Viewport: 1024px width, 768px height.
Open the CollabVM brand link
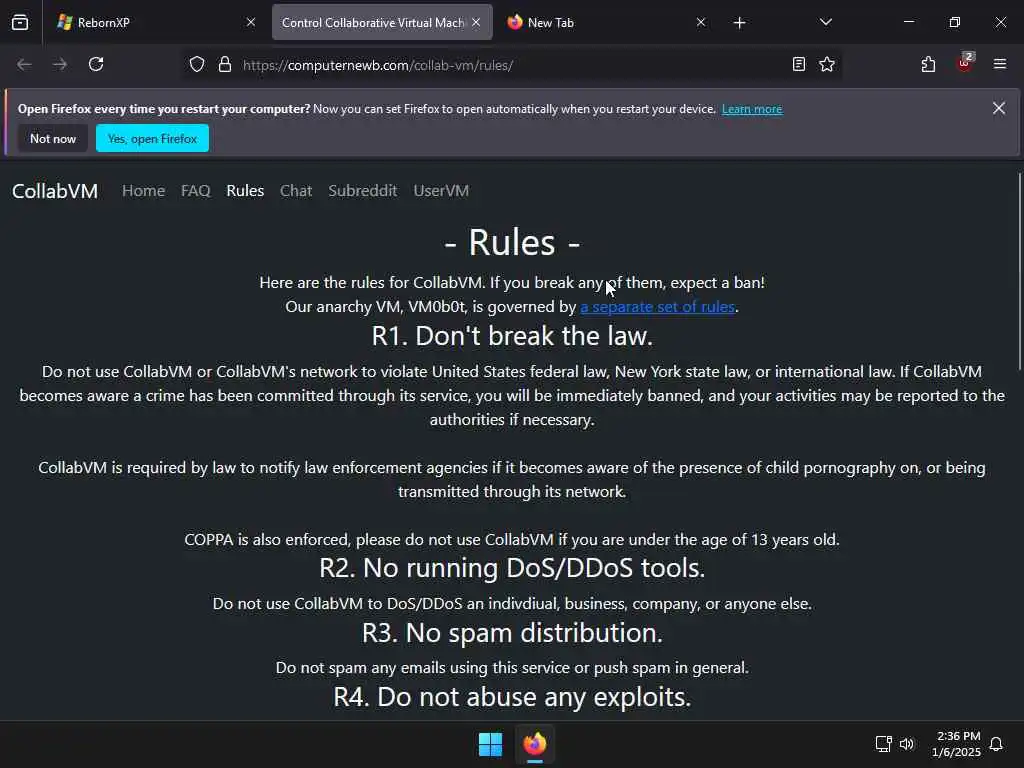[x=55, y=191]
